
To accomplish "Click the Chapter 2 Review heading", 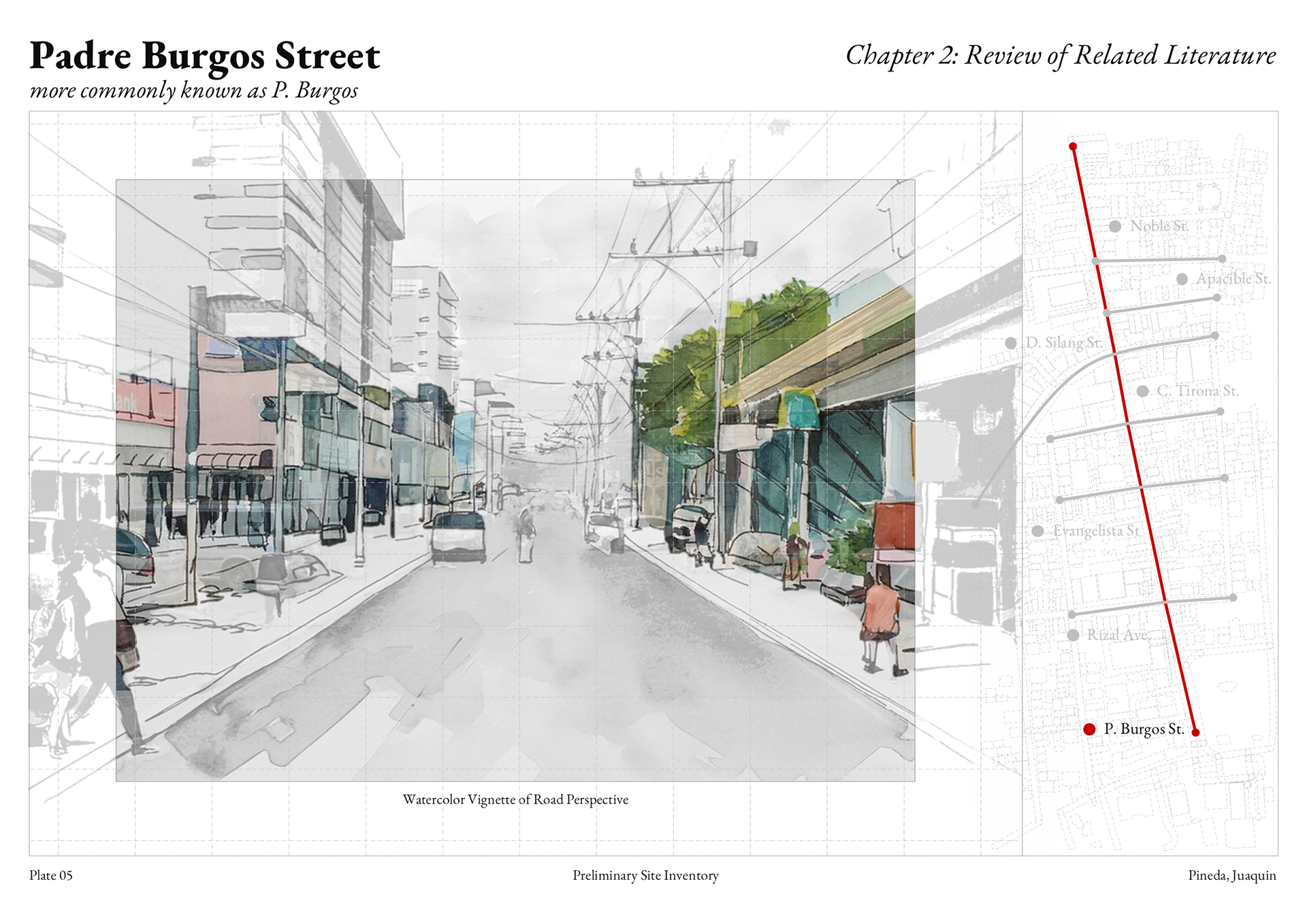I will pyautogui.click(x=1060, y=56).
